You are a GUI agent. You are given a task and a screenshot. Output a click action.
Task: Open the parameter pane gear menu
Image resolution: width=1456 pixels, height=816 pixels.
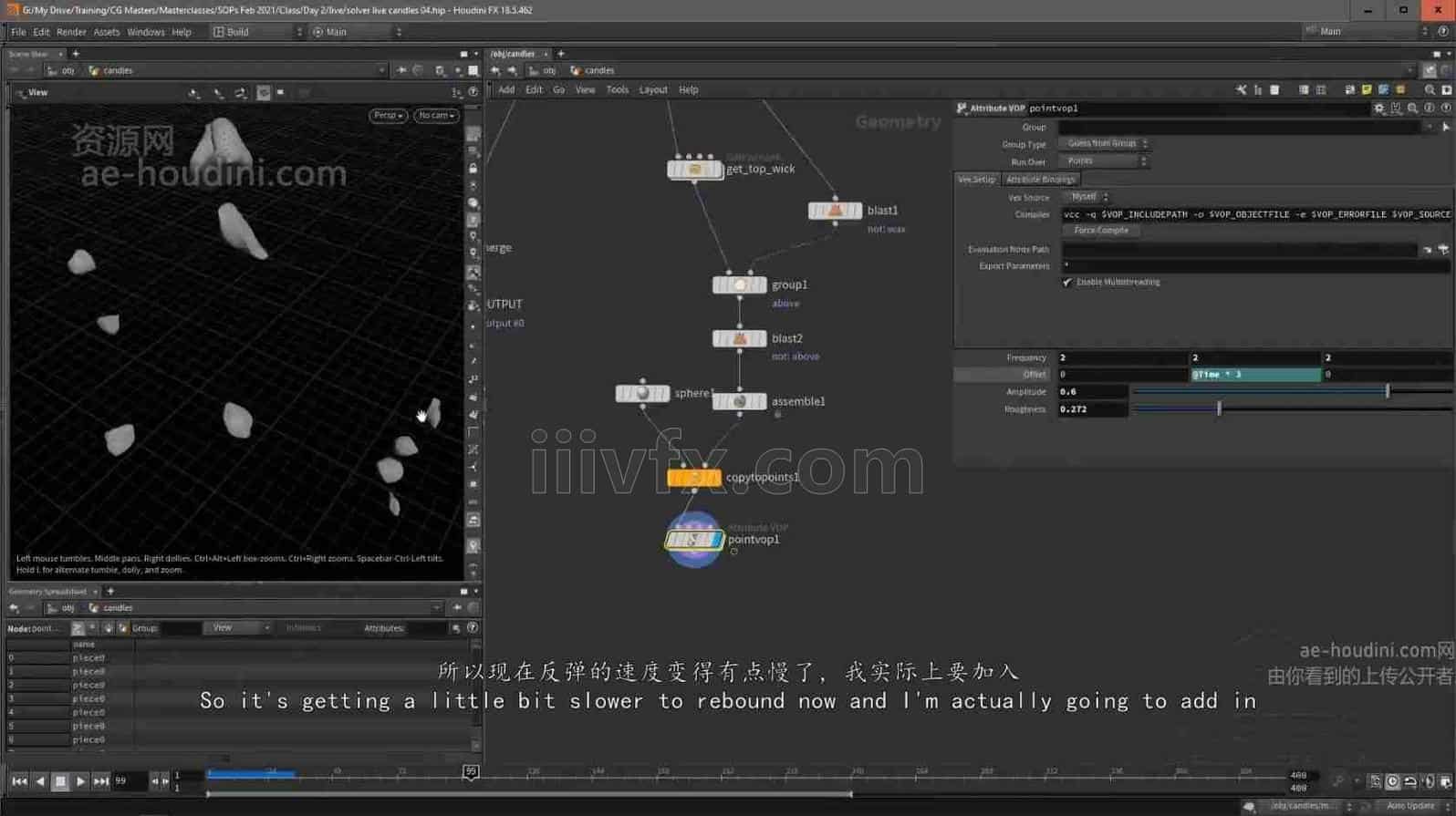click(1378, 108)
